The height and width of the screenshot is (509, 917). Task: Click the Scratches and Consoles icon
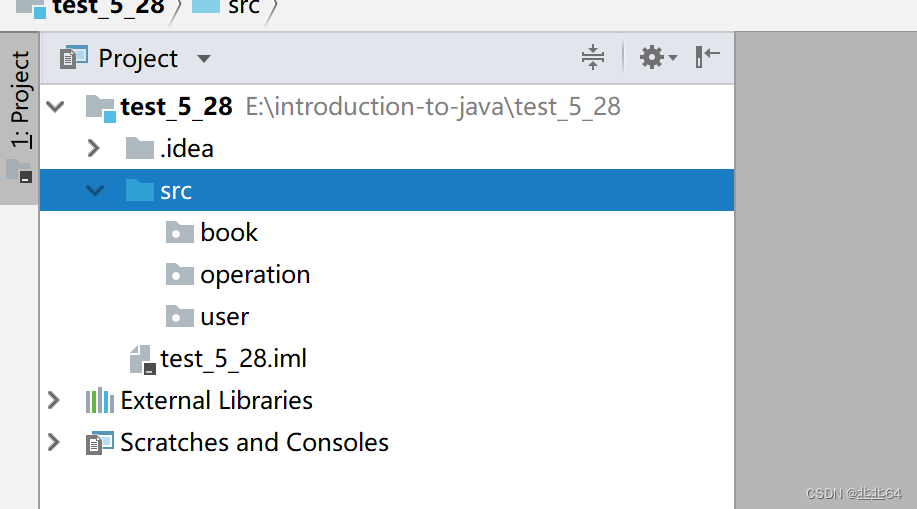[99, 443]
